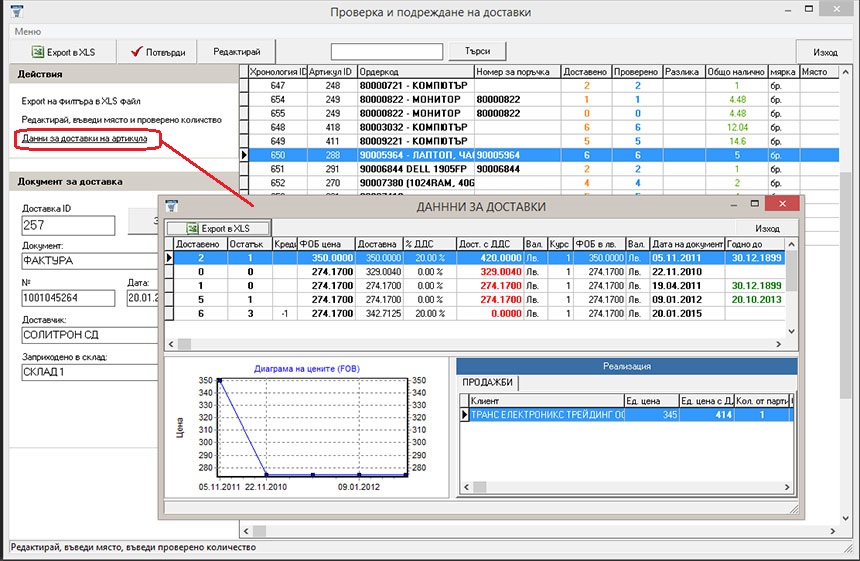The width and height of the screenshot is (860, 561).
Task: Select delivery row dated 22.11.2010
Action: (476, 272)
